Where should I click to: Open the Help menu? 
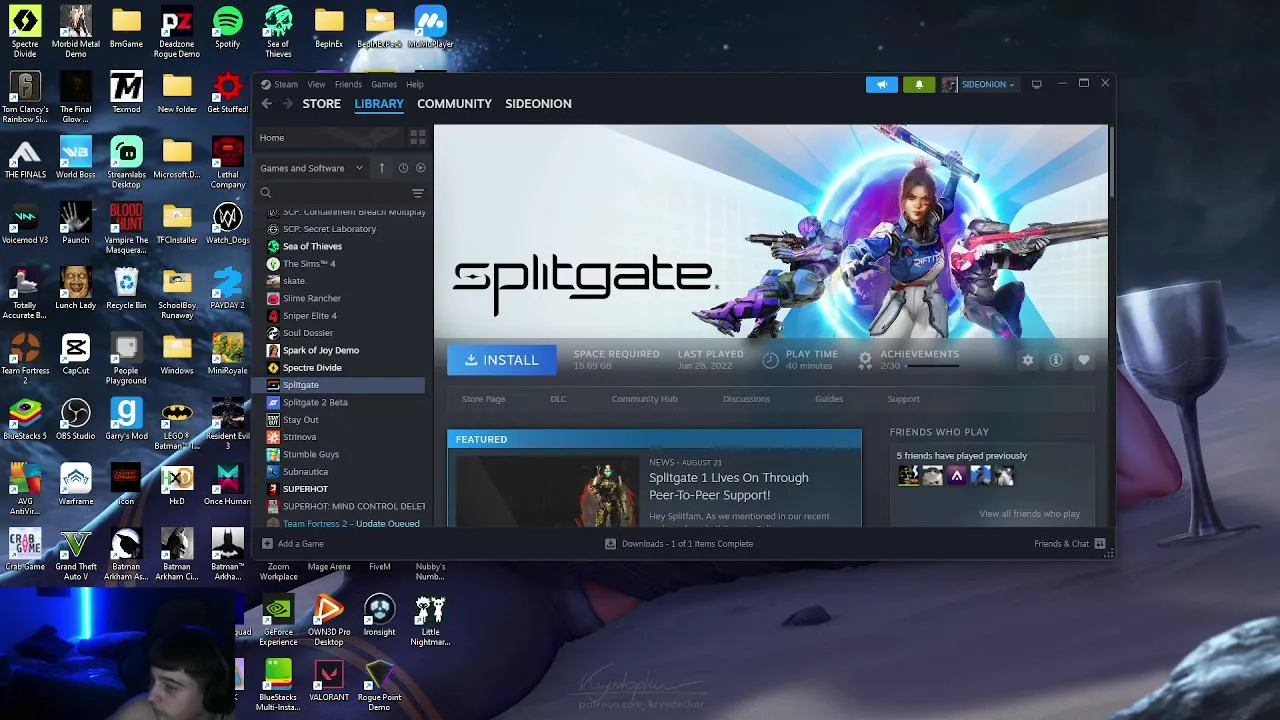415,84
